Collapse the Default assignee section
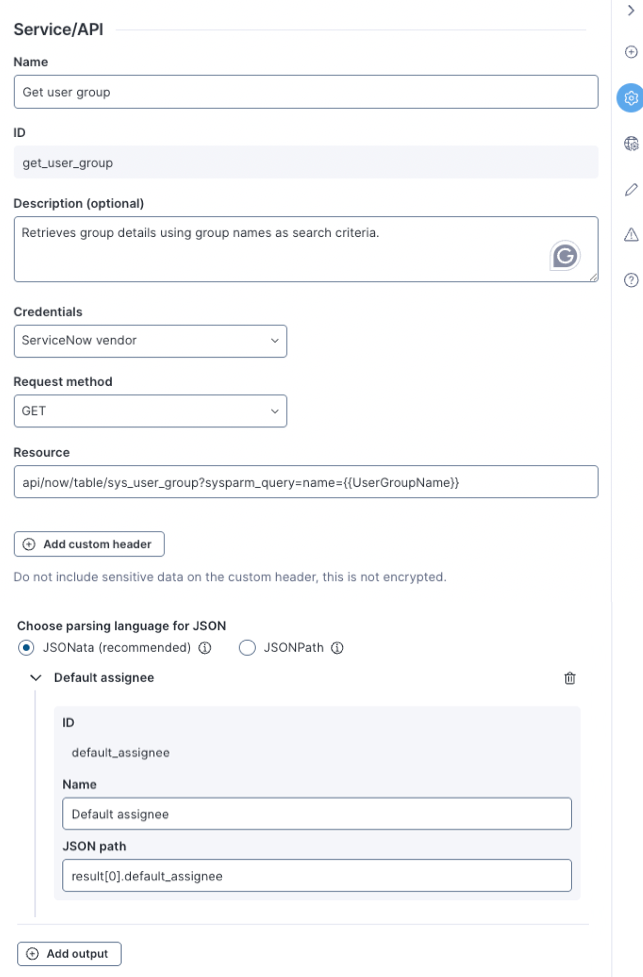This screenshot has width=643, height=977. (x=37, y=678)
